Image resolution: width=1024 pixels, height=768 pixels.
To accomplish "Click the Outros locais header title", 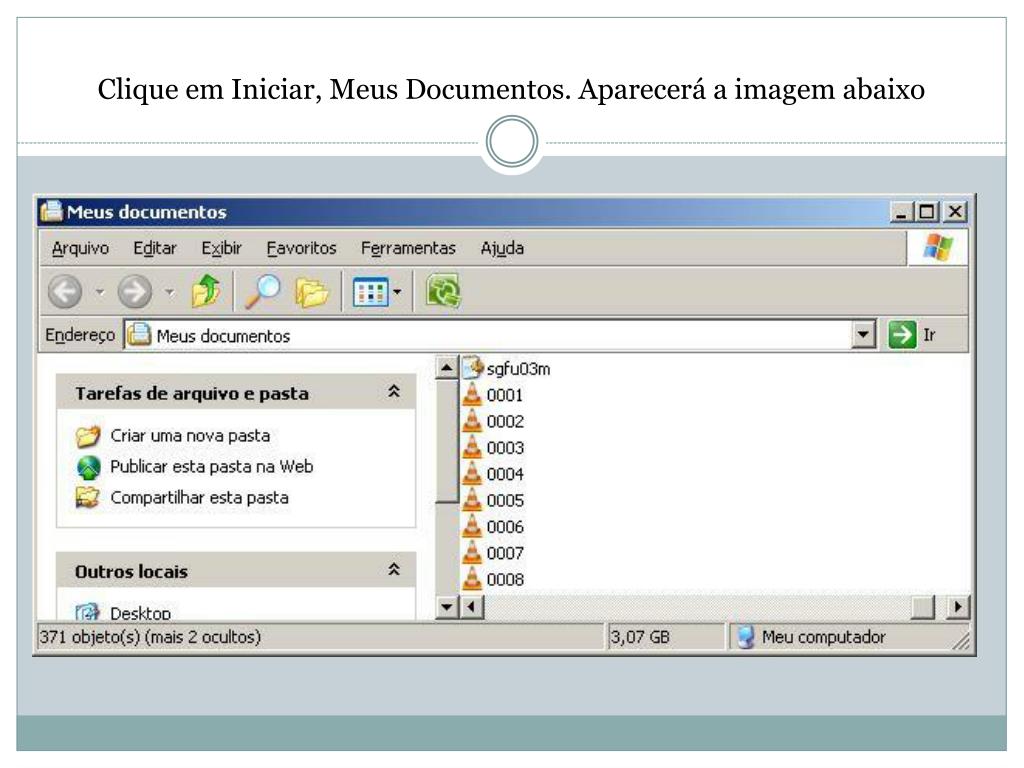I will click(131, 571).
